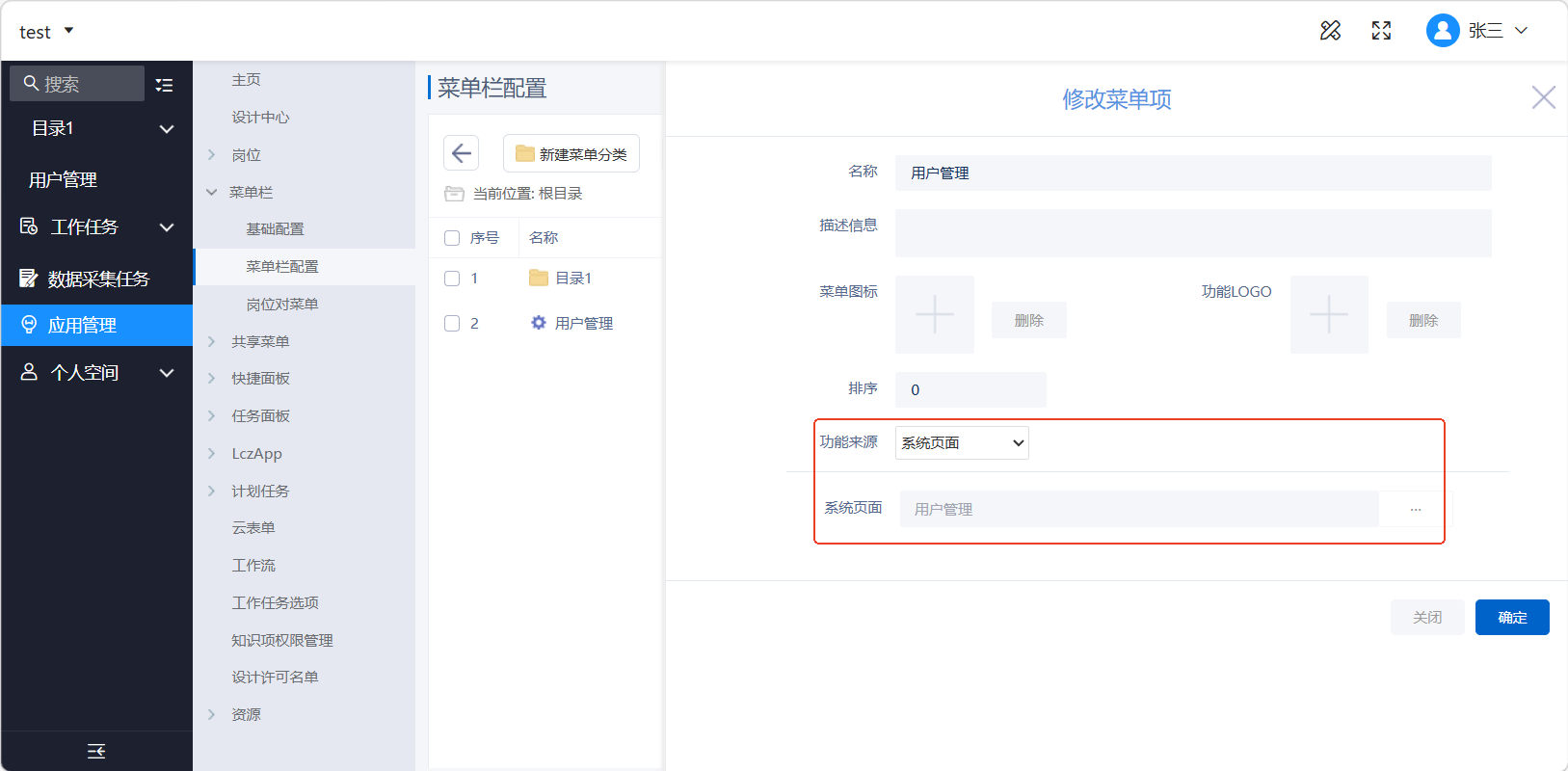The width and height of the screenshot is (1568, 771).
Task: Click the 新建菜单分类 button
Action: [571, 154]
